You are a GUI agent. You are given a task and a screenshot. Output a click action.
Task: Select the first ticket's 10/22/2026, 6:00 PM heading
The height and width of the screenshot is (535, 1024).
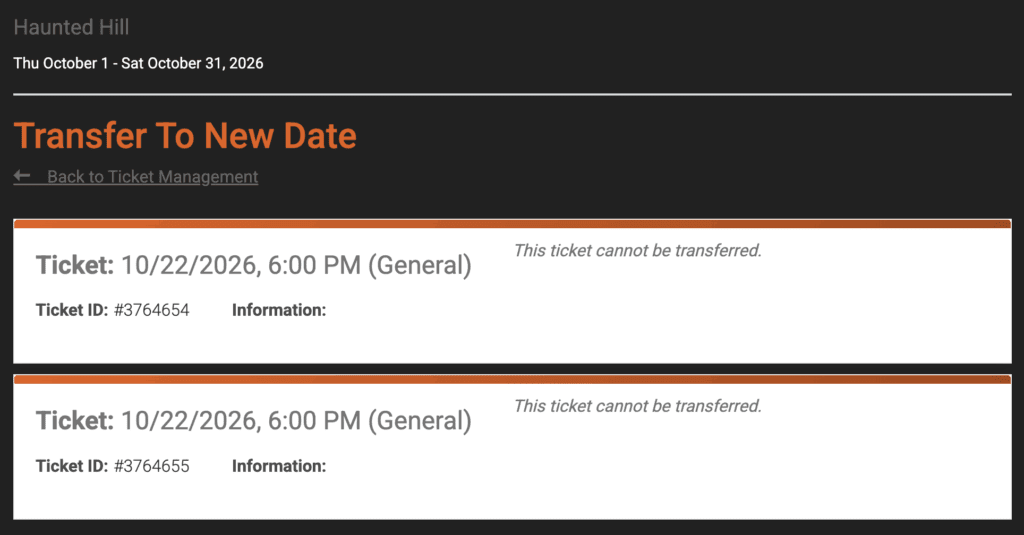click(x=295, y=265)
